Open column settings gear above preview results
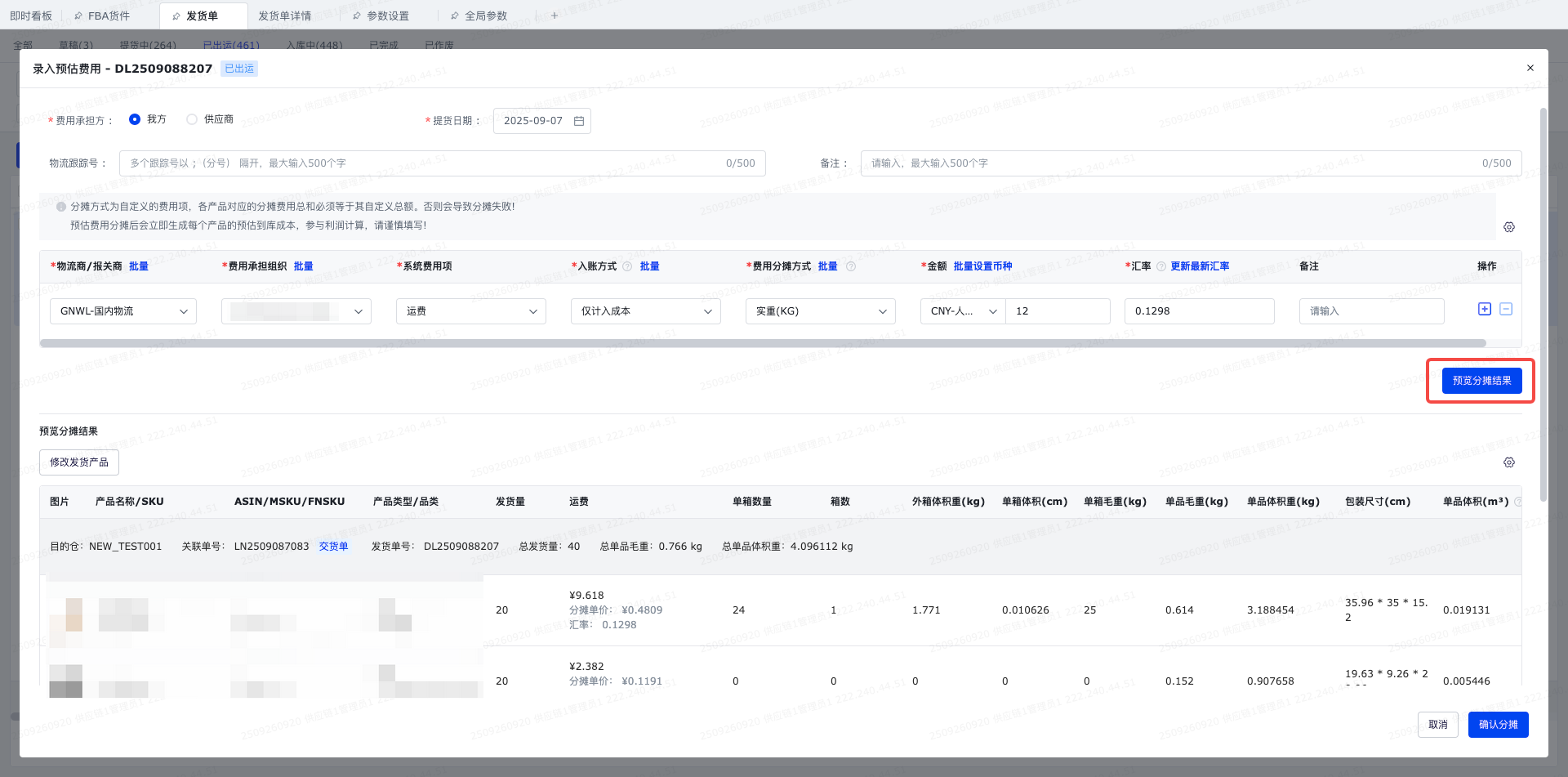The width and height of the screenshot is (1568, 777). [x=1509, y=462]
